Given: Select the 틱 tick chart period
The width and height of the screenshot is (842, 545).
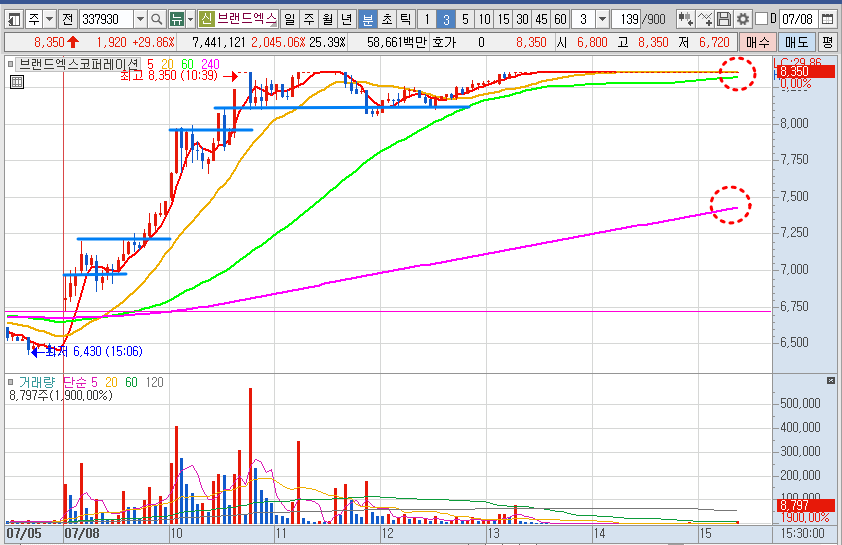Looking at the screenshot, I should point(405,20).
